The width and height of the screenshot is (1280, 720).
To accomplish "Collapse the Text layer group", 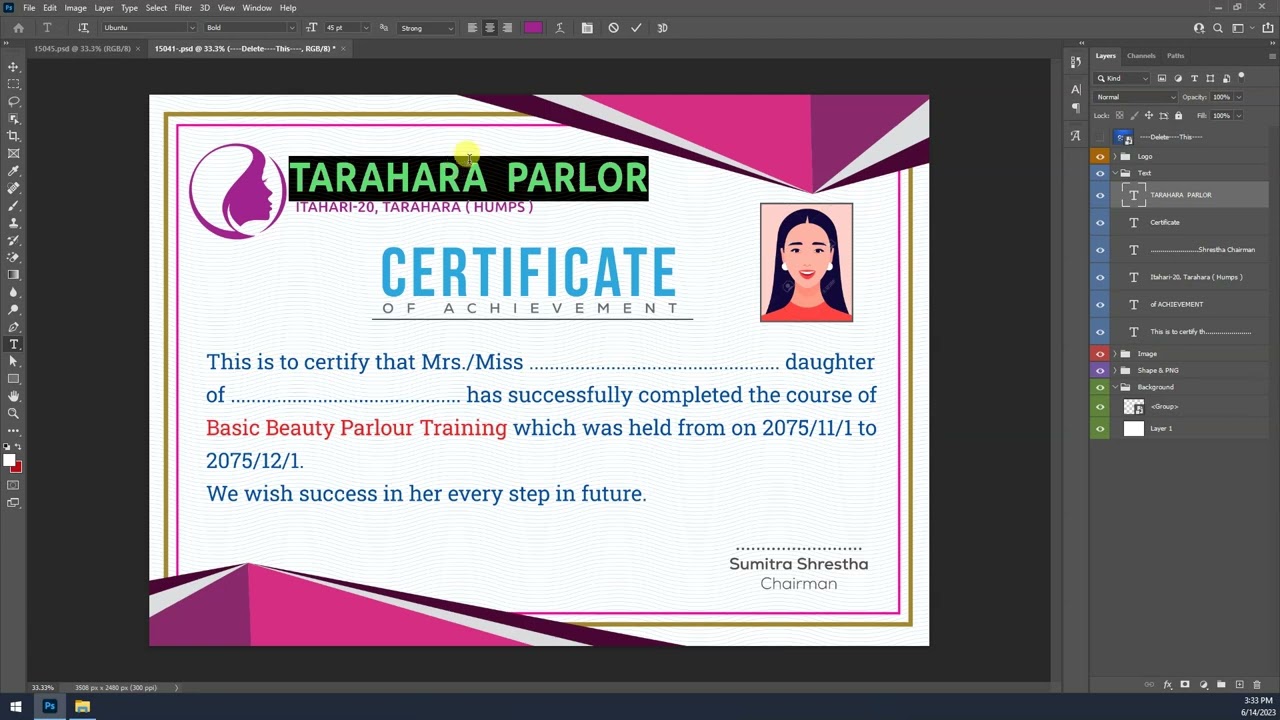I will tap(1115, 173).
